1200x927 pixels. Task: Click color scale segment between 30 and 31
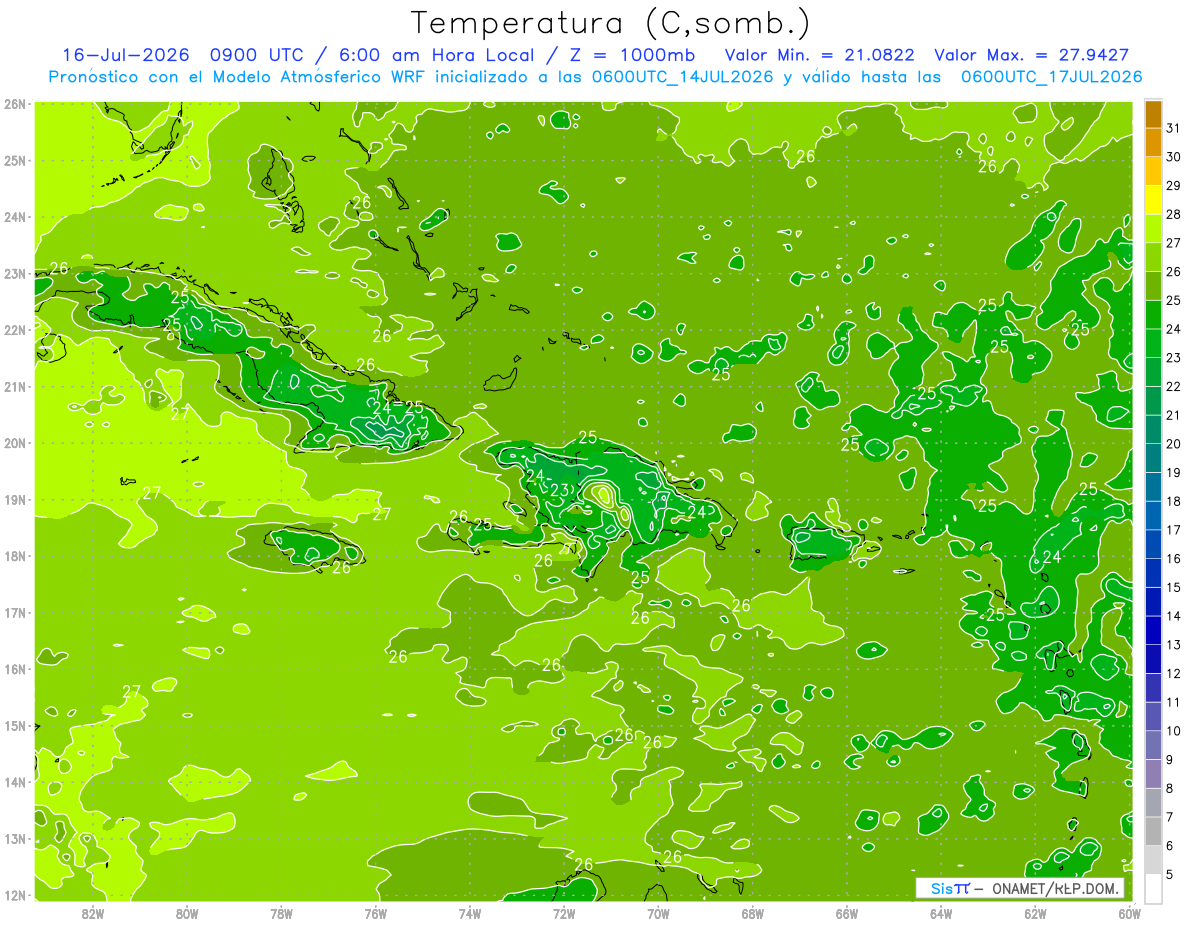[x=1153, y=144]
